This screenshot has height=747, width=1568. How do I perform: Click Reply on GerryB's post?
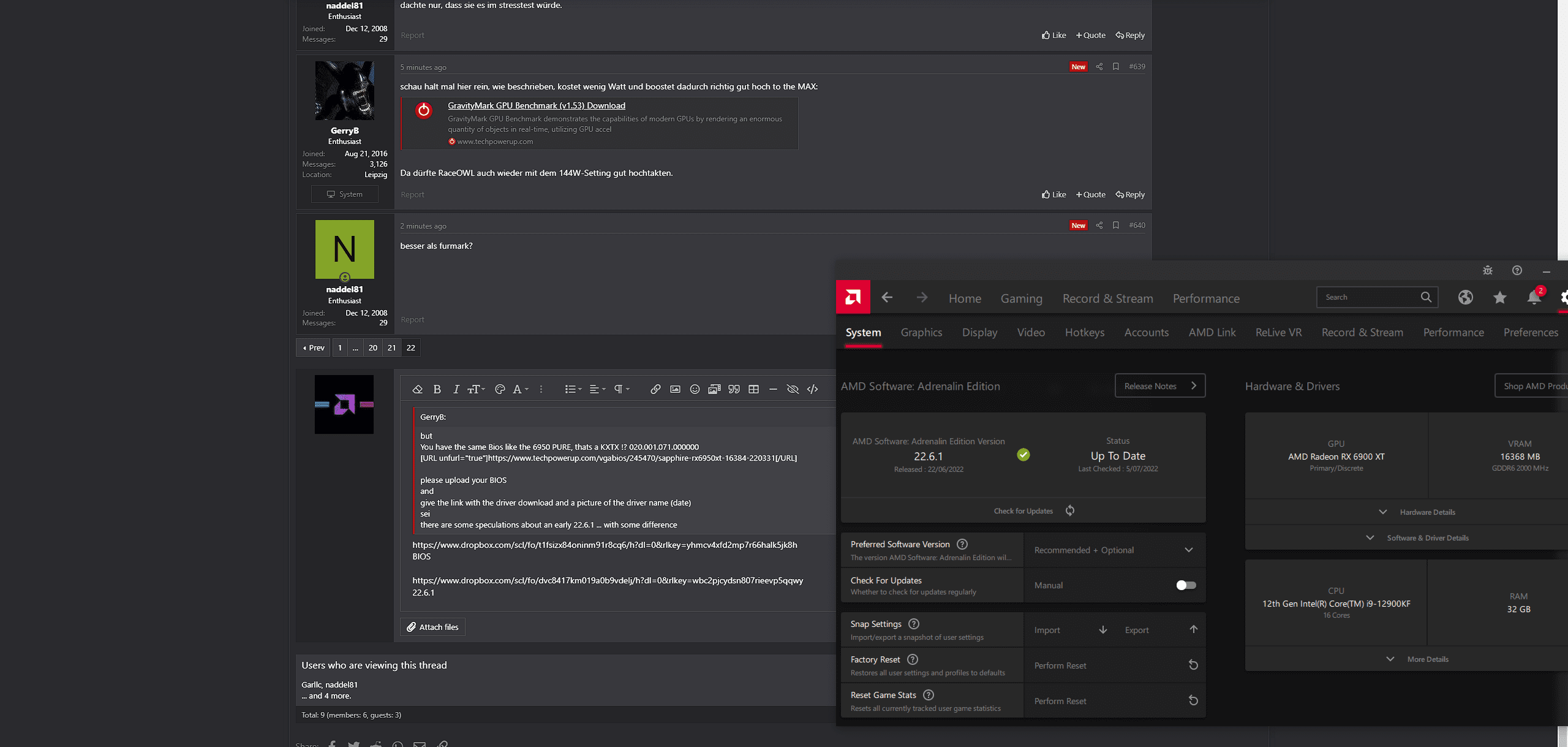(x=1130, y=194)
